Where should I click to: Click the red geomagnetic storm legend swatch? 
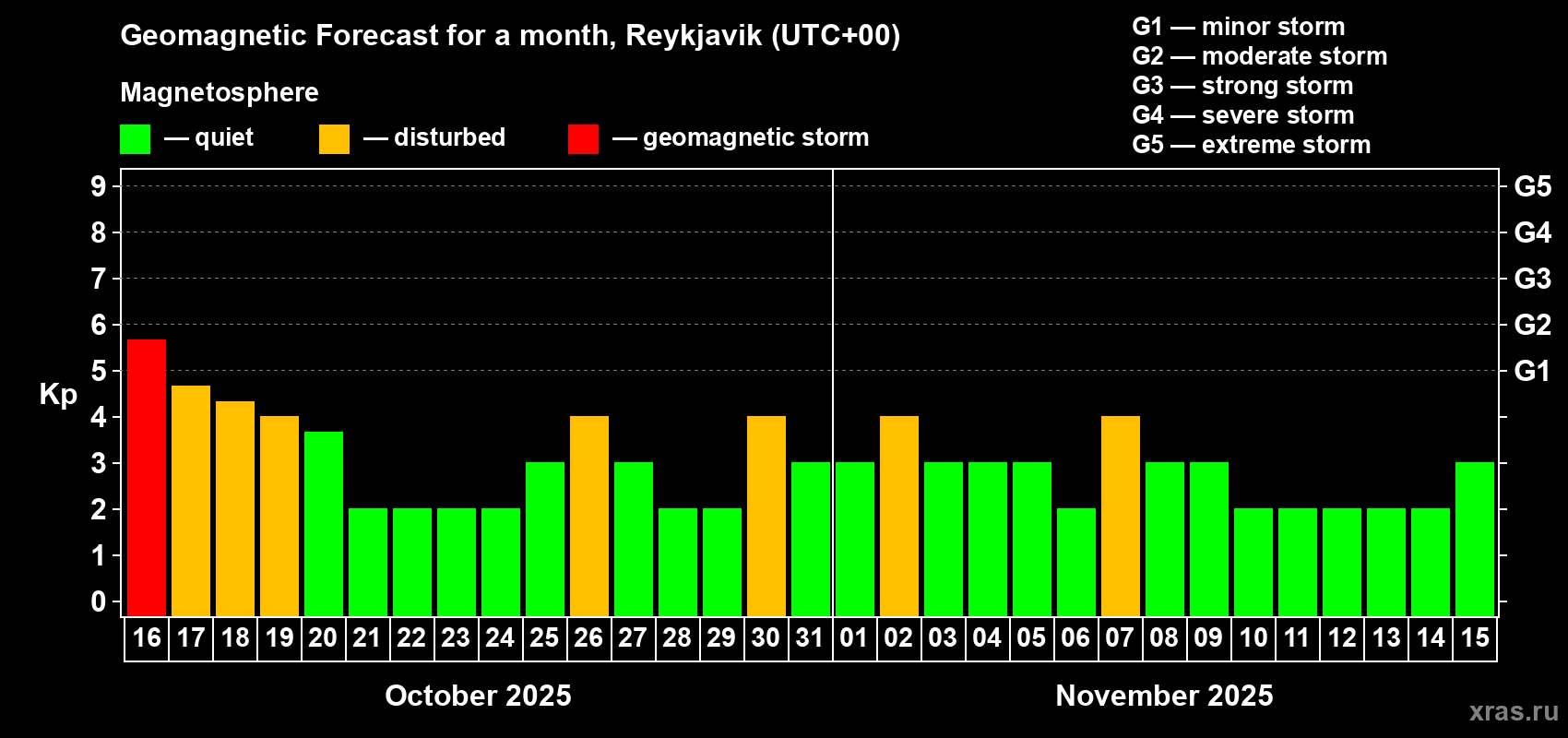click(x=584, y=139)
